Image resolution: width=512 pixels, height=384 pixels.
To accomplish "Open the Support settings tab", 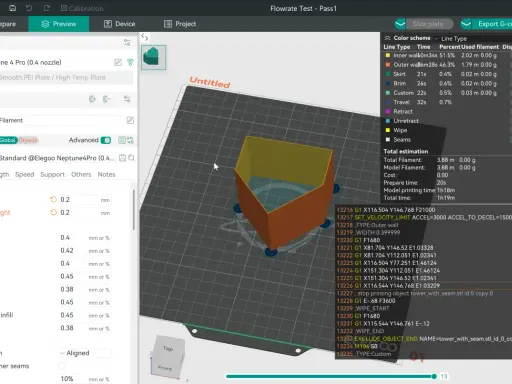I will click(x=52, y=174).
